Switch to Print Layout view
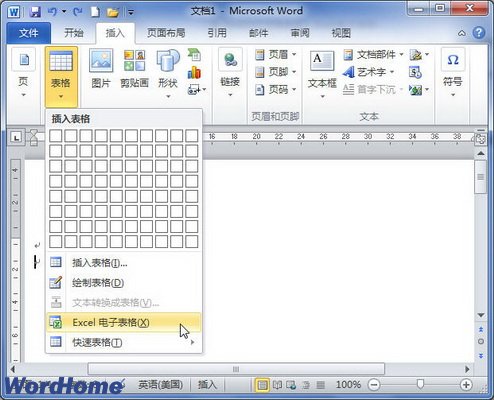494x400 pixels. click(x=262, y=385)
